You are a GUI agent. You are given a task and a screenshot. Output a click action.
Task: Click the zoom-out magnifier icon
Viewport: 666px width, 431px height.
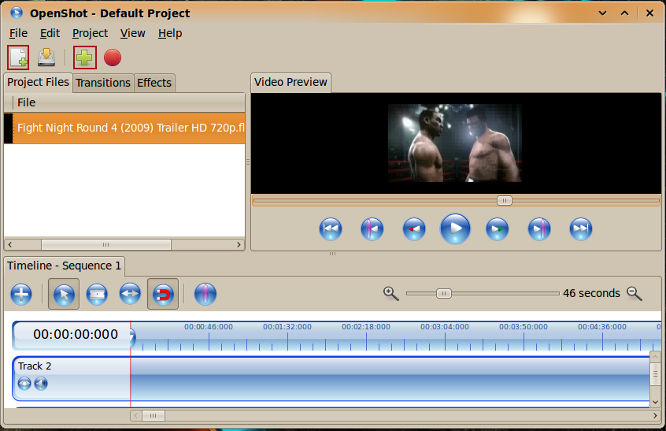(635, 293)
